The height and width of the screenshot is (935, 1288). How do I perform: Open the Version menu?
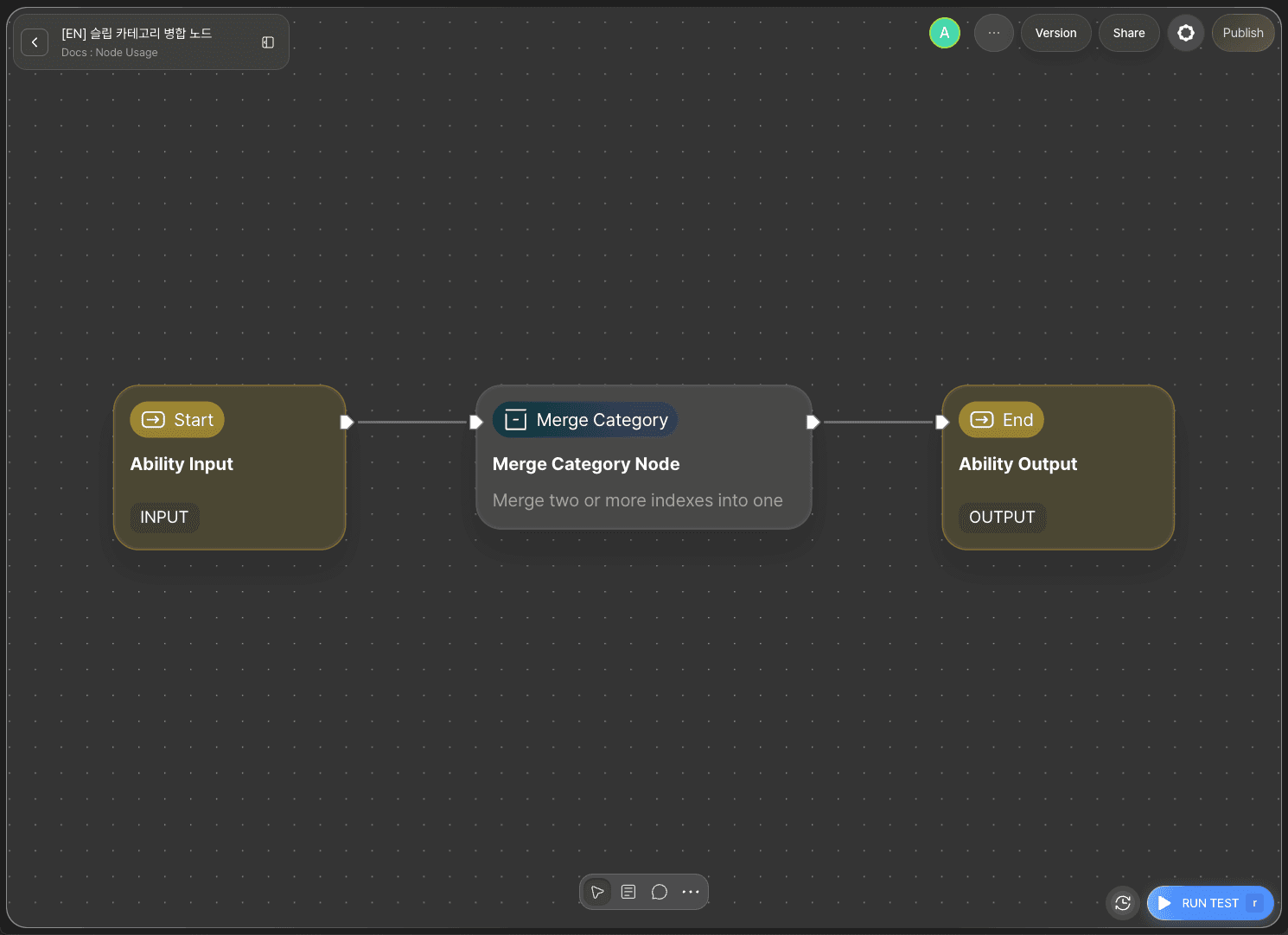(x=1055, y=33)
